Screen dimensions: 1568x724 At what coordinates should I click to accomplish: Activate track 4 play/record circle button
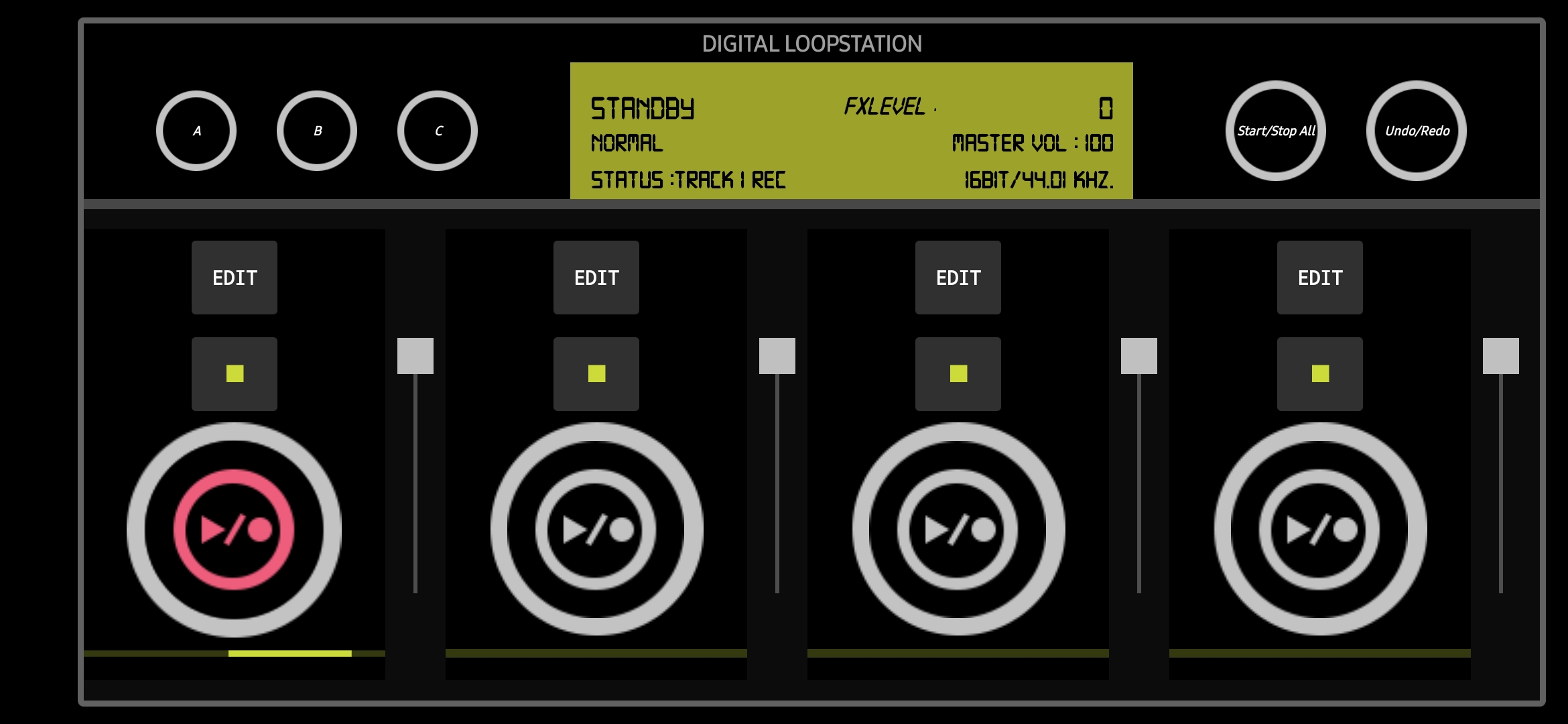1320,530
